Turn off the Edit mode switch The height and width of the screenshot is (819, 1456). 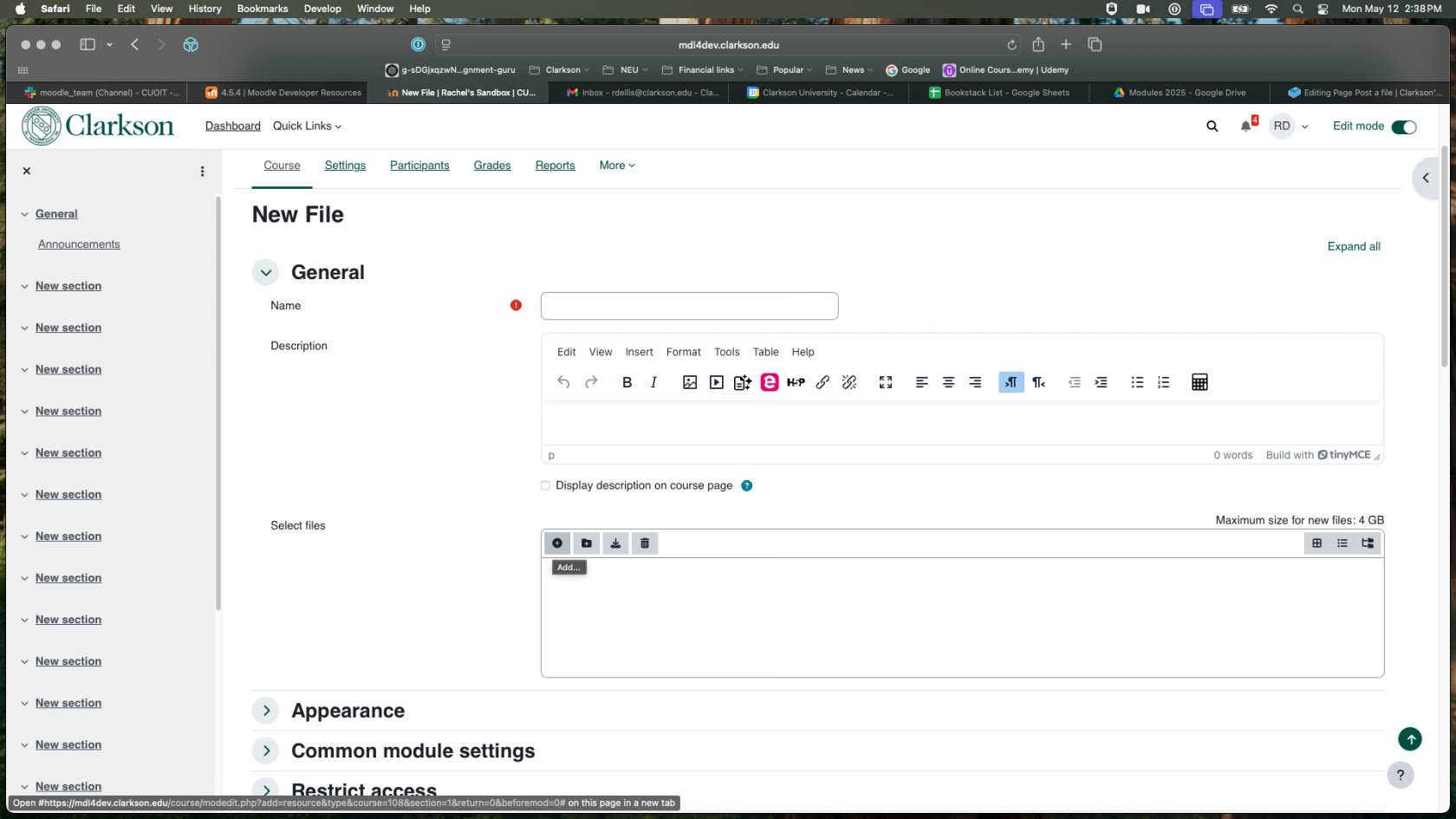tap(1403, 127)
